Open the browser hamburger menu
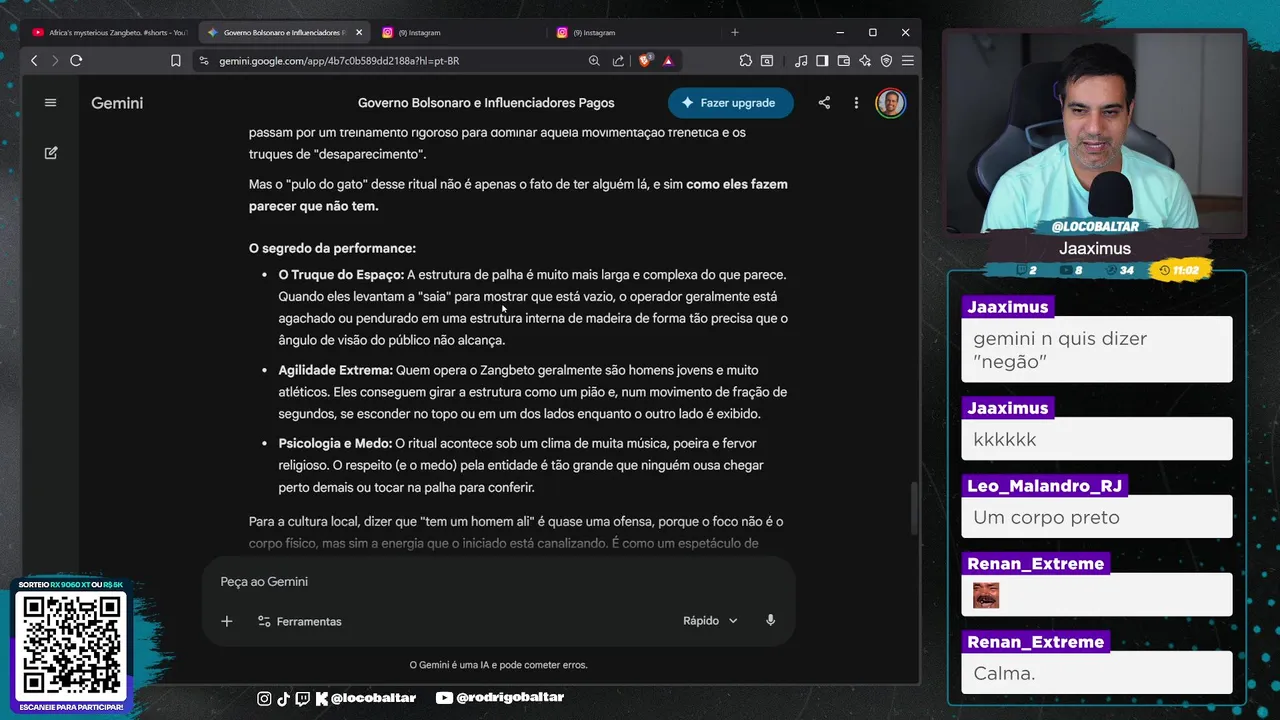 click(908, 61)
